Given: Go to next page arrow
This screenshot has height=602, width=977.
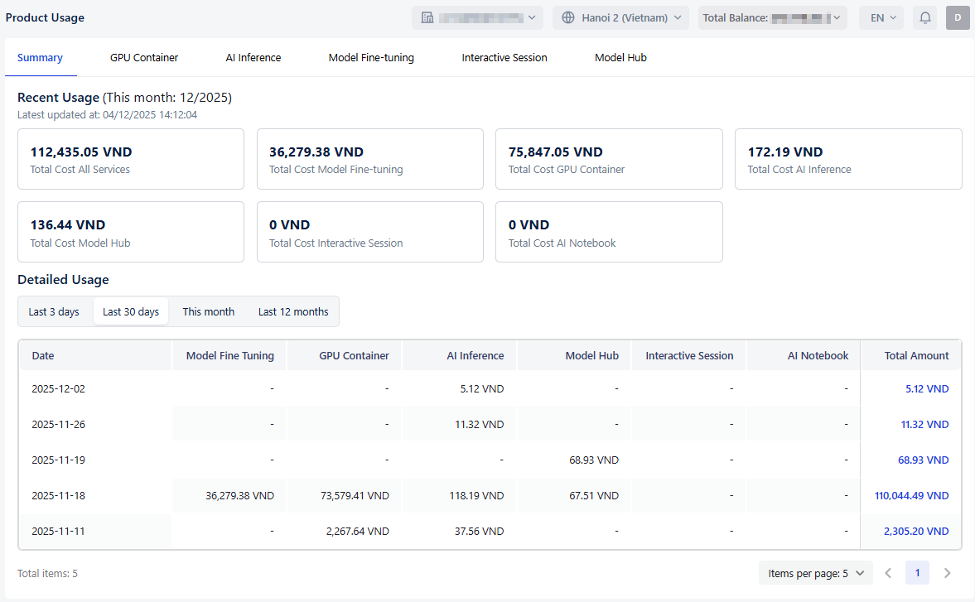Looking at the screenshot, I should click(x=947, y=573).
